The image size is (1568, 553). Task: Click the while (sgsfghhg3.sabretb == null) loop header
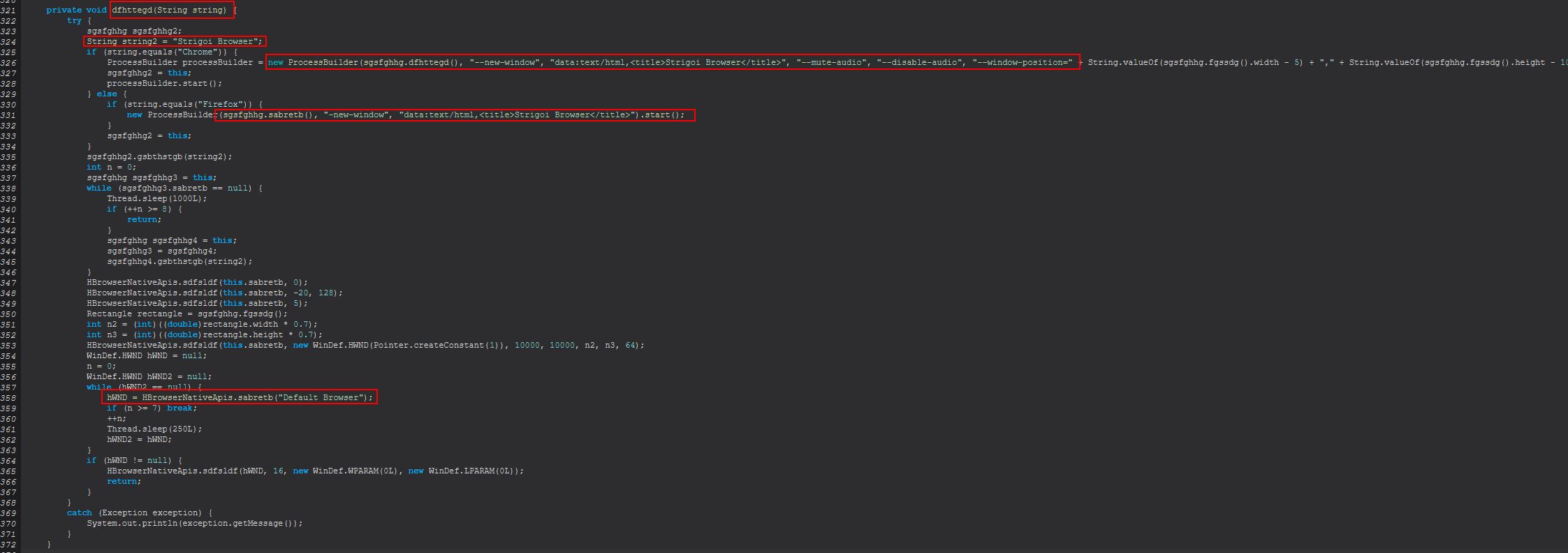coord(175,188)
